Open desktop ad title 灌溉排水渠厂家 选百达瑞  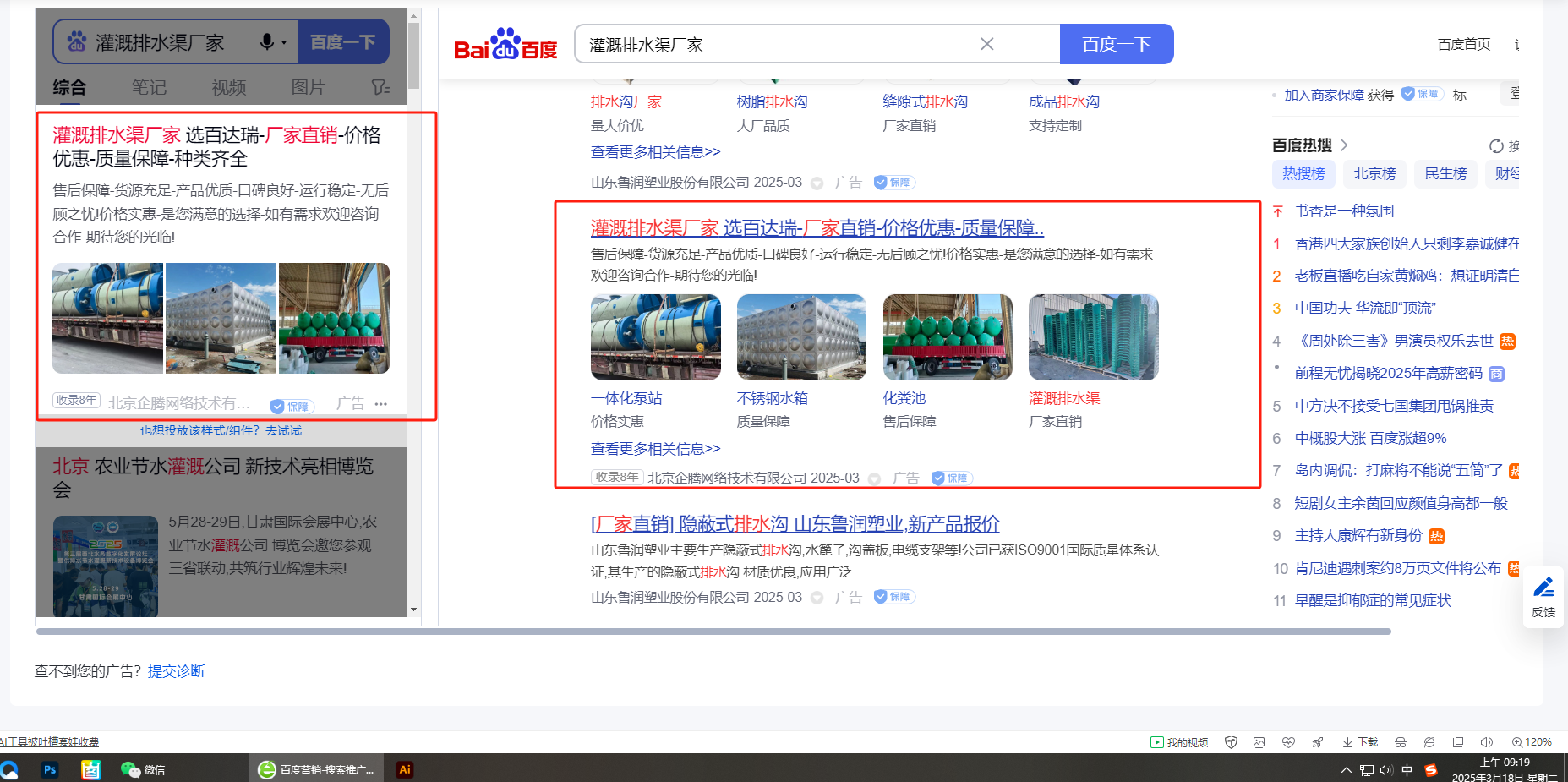[817, 228]
